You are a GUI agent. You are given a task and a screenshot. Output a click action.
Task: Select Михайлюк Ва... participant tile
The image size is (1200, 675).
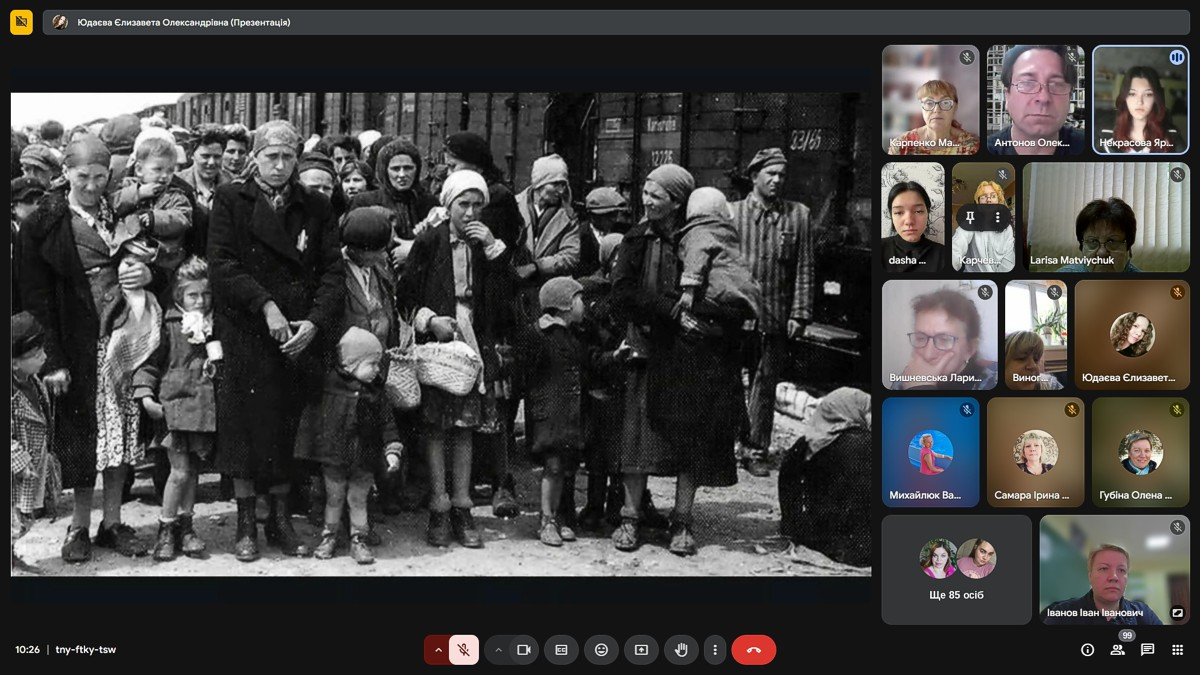point(931,452)
